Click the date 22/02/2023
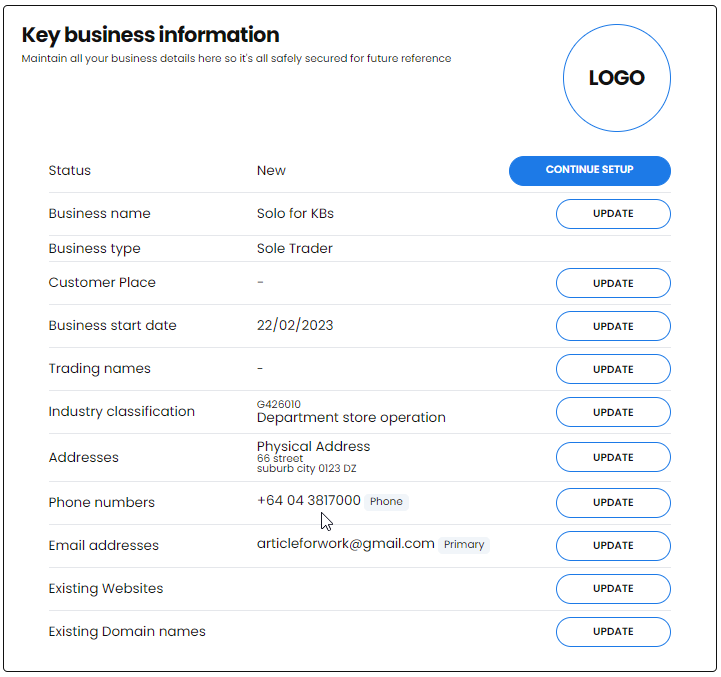 (295, 325)
